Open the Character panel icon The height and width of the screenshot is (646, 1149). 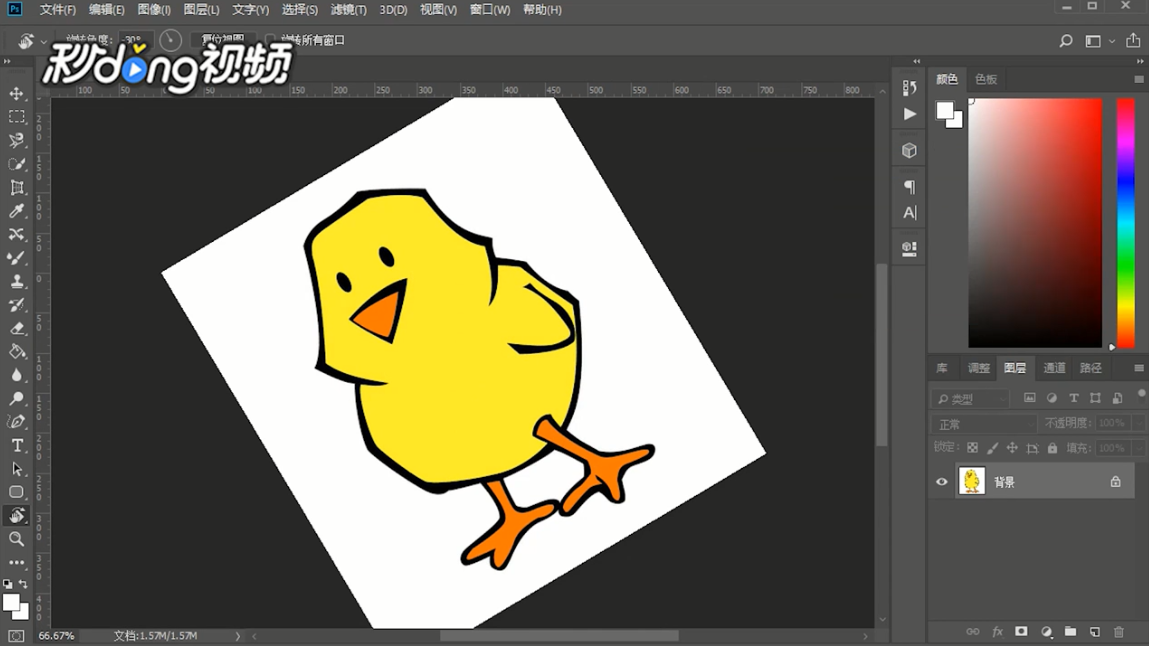pyautogui.click(x=909, y=213)
